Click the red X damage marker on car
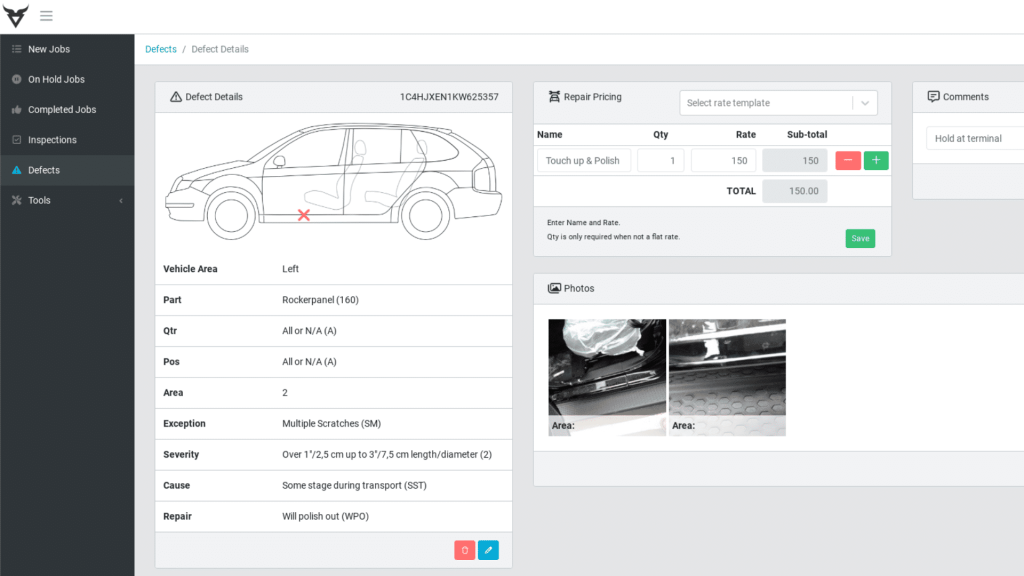The image size is (1024, 576). tap(303, 215)
